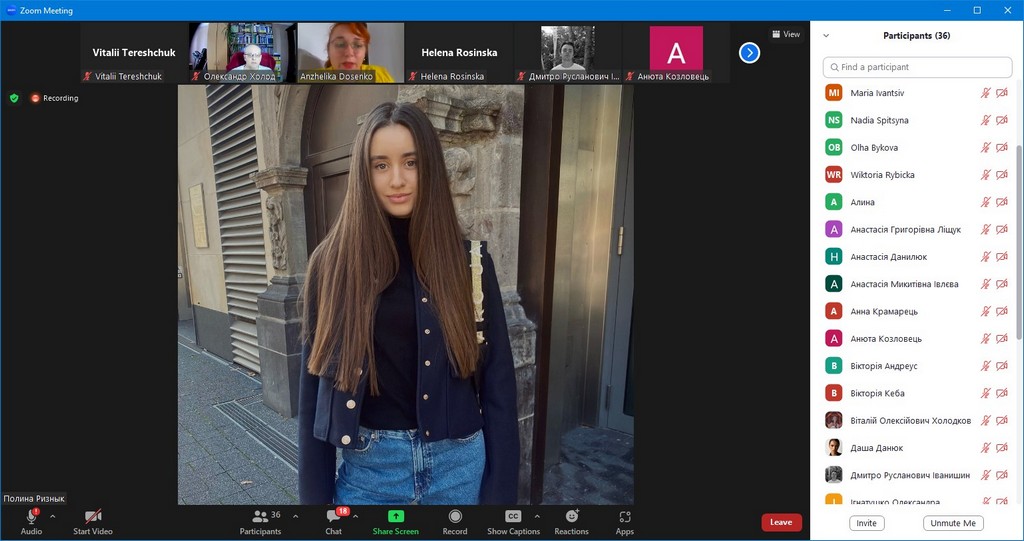The height and width of the screenshot is (541, 1024).
Task: Start recording with the Record icon
Action: pyautogui.click(x=455, y=517)
